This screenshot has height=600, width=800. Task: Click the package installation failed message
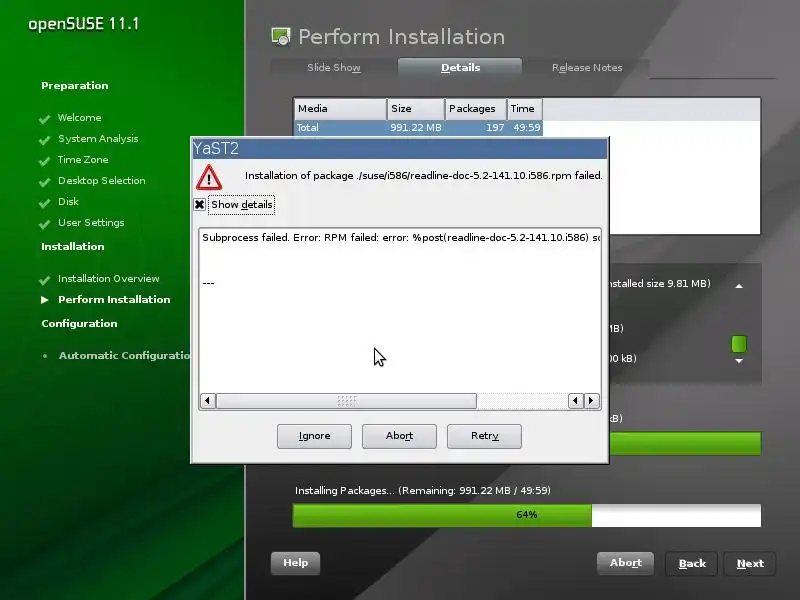pyautogui.click(x=423, y=176)
